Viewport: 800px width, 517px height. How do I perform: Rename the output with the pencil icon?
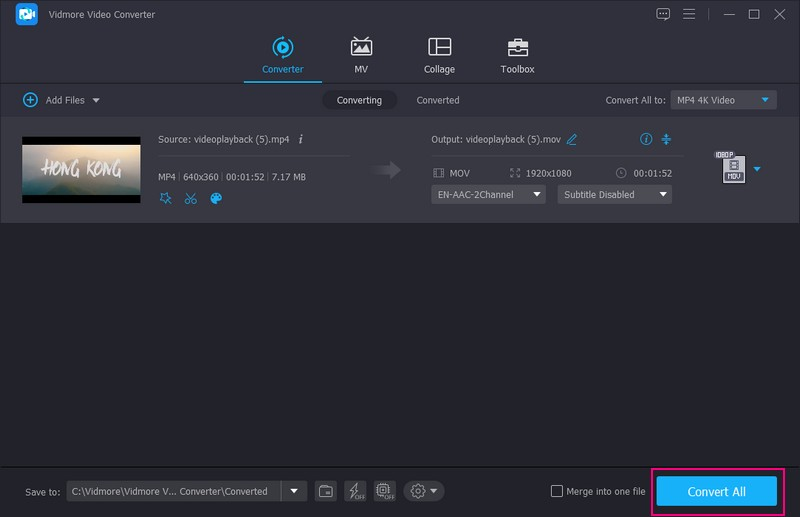tap(572, 139)
